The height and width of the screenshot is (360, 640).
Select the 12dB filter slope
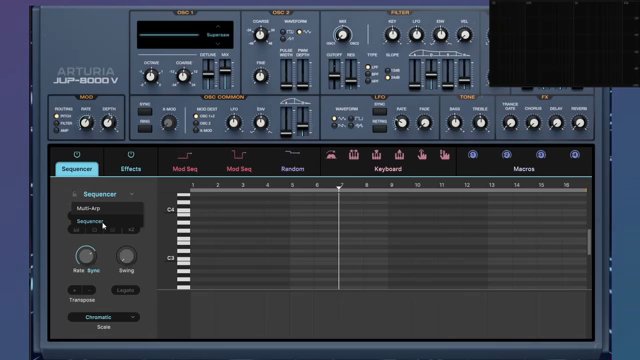tap(387, 71)
